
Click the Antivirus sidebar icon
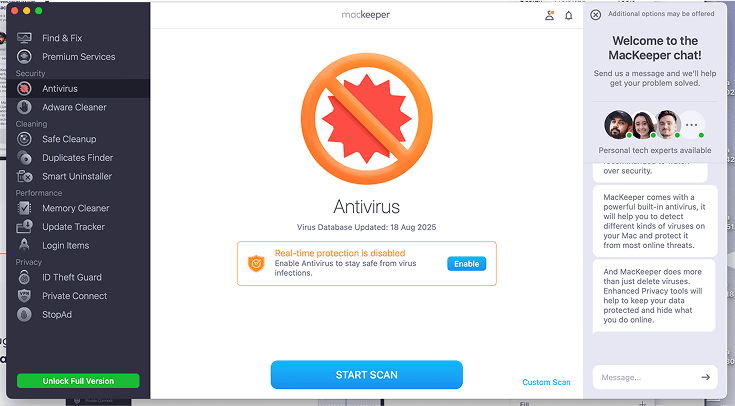pos(24,89)
